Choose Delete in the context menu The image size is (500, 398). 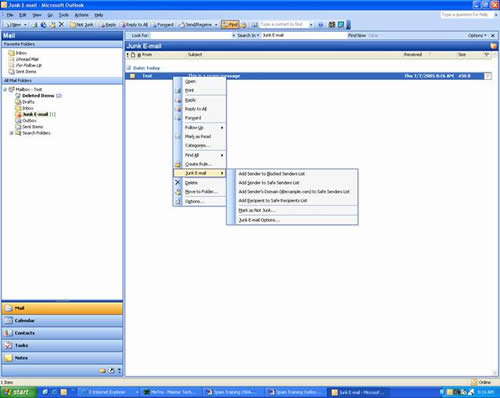click(x=199, y=183)
